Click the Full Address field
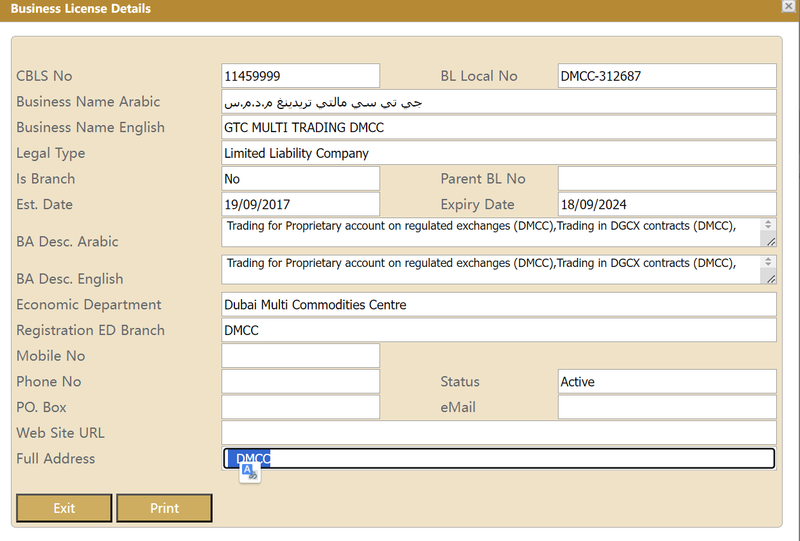The image size is (800, 541). [499, 458]
